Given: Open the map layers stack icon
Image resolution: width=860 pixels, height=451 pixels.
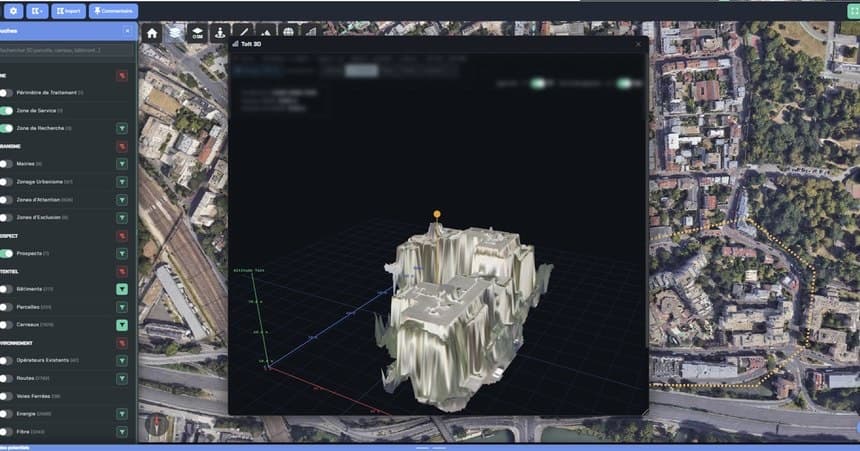Looking at the screenshot, I should tap(174, 33).
